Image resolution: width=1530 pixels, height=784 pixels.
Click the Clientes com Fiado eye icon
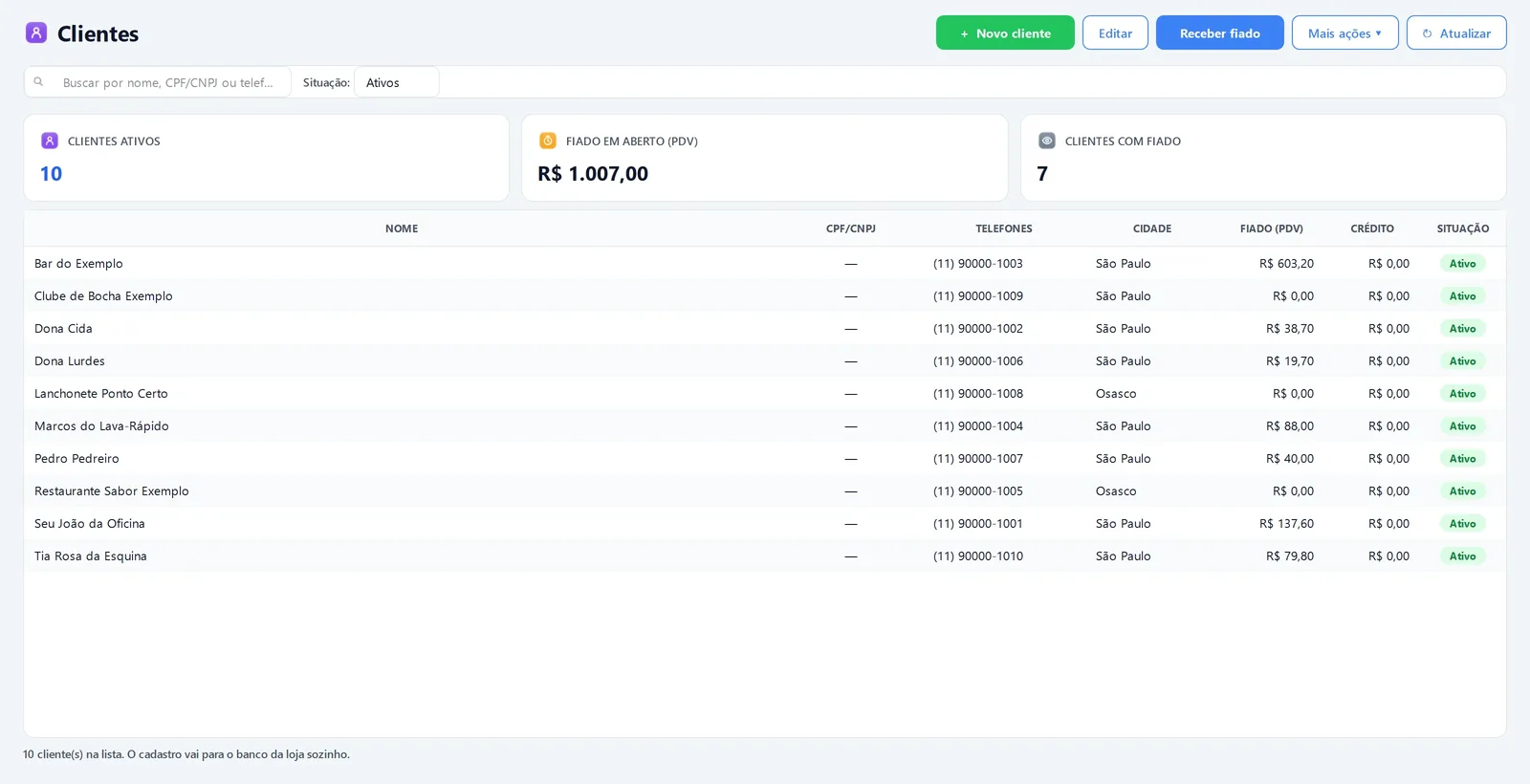pyautogui.click(x=1047, y=141)
